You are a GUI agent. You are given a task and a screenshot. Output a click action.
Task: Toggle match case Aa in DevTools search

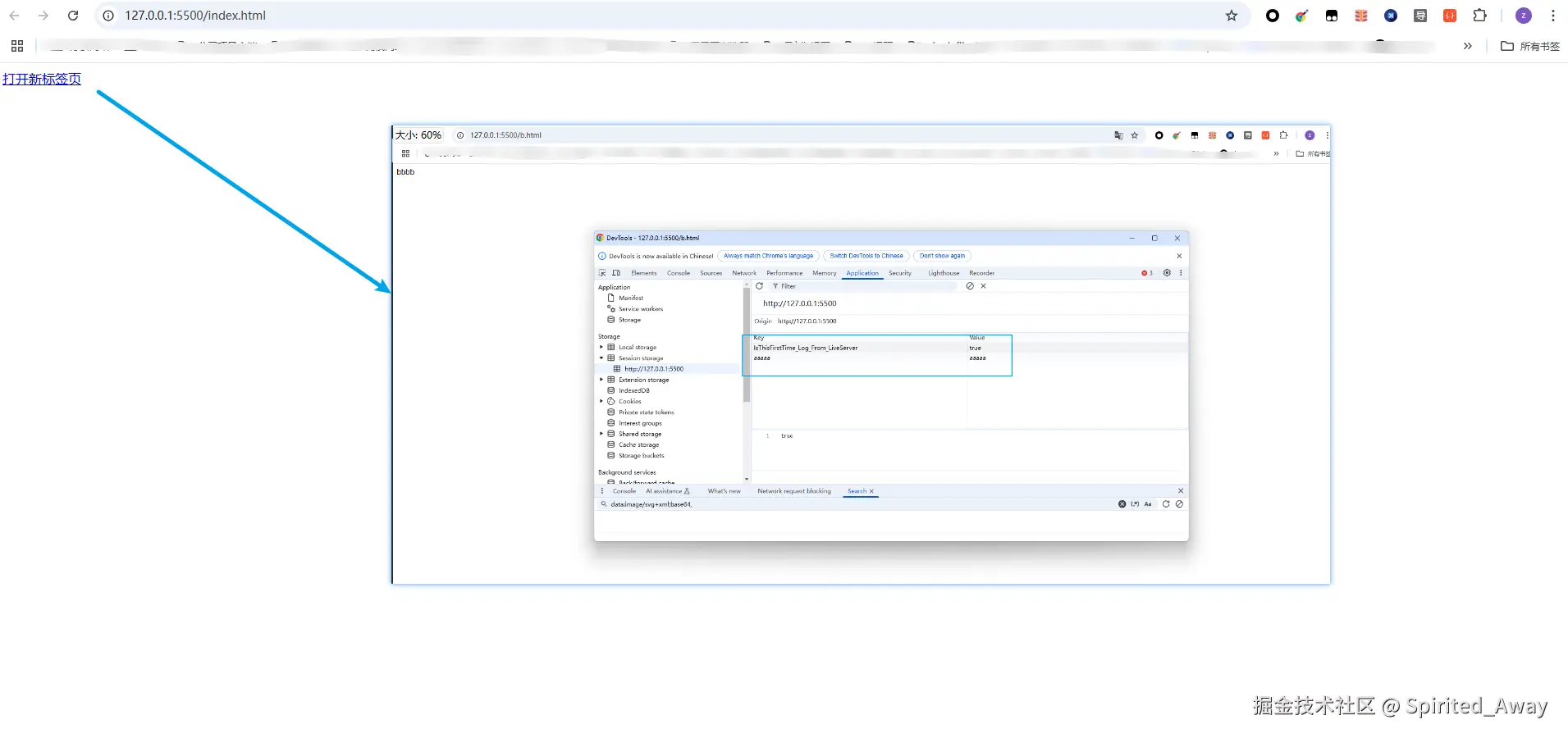point(1148,504)
